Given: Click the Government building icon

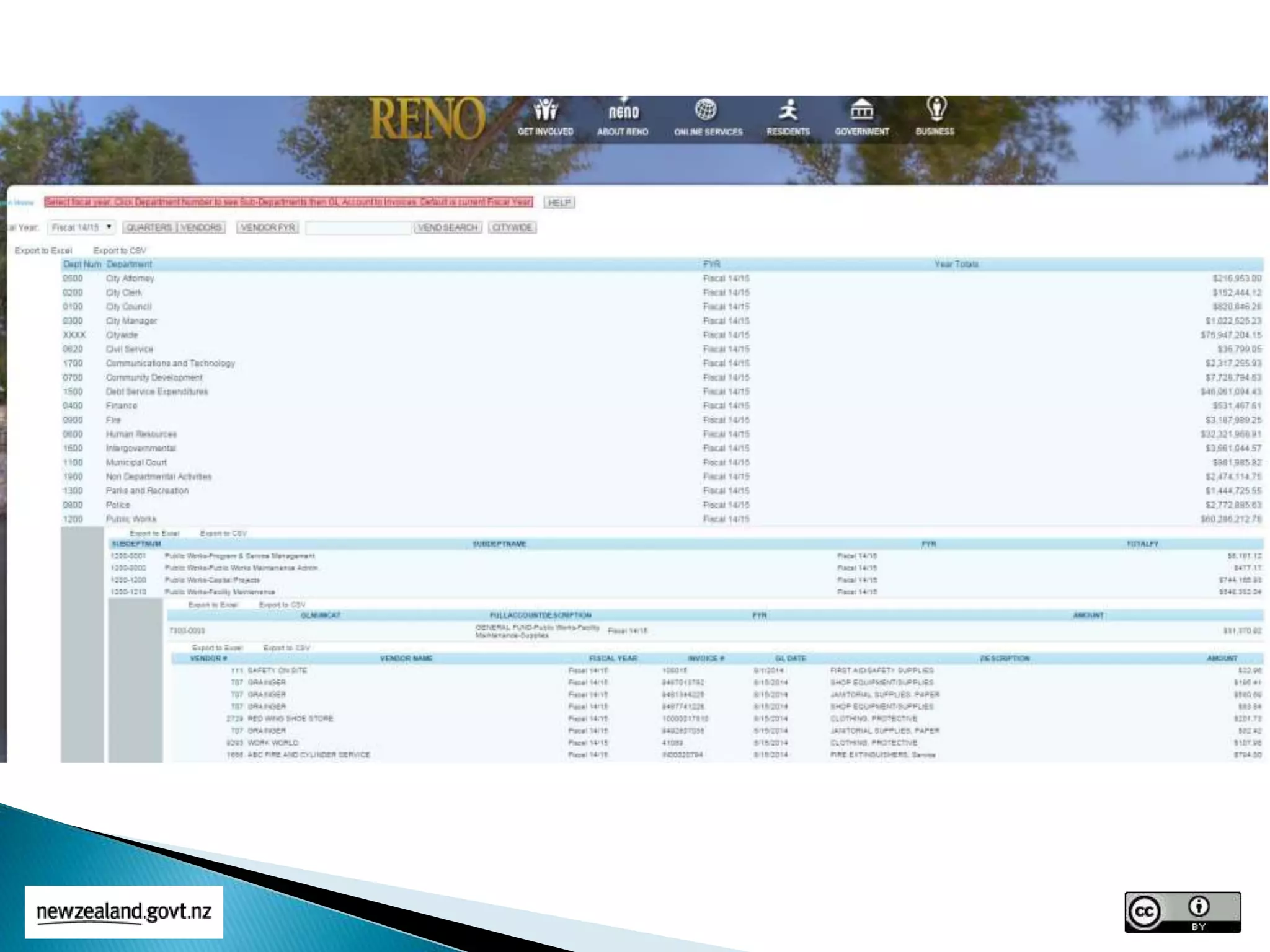Looking at the screenshot, I should pos(861,110).
